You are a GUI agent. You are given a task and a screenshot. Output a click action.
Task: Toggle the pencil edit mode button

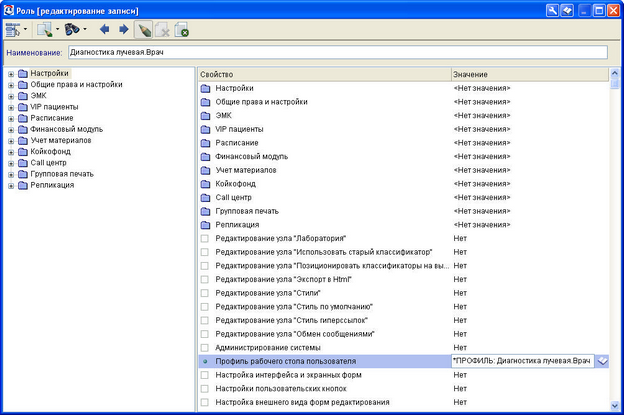[x=143, y=29]
